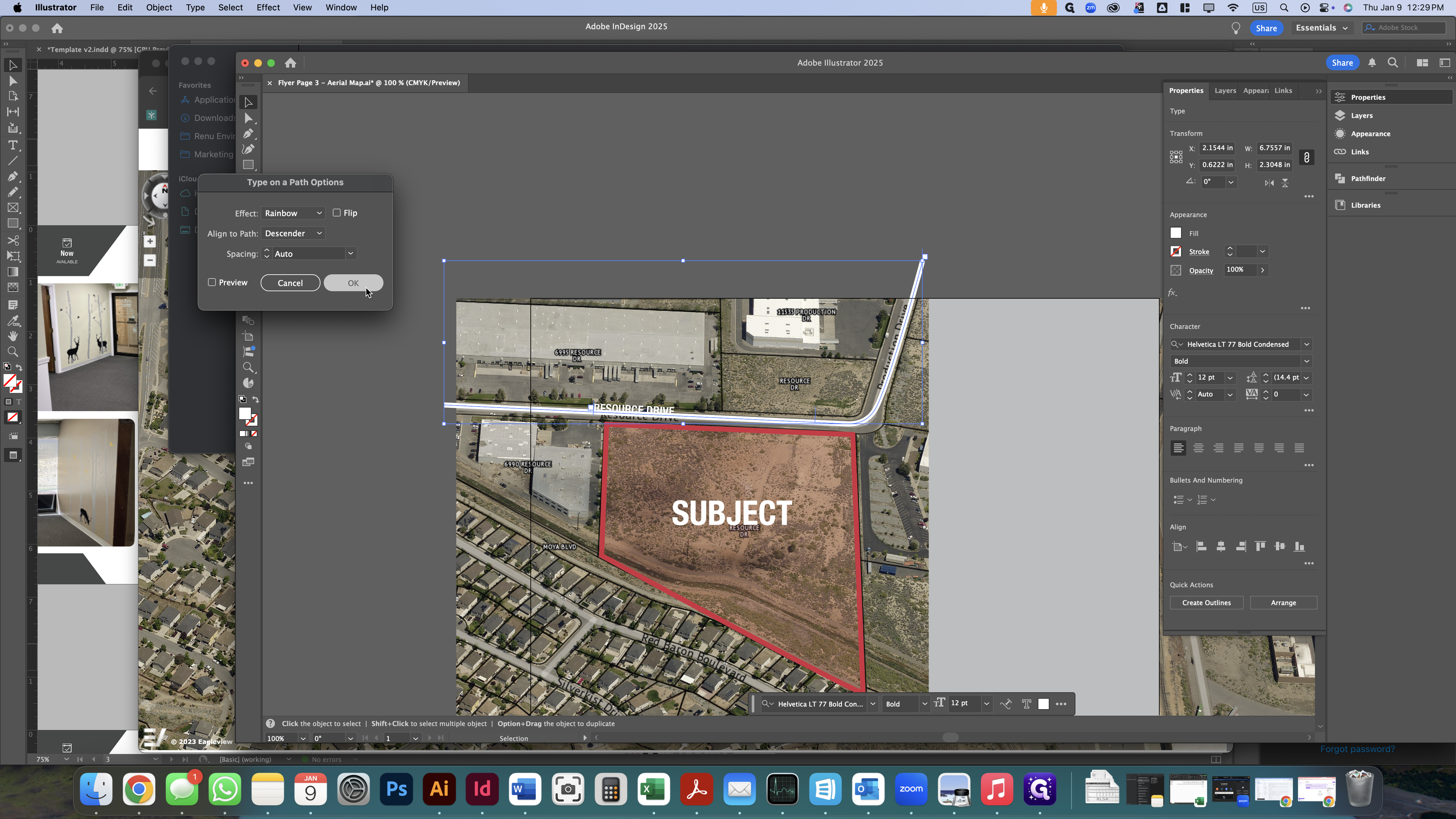The image size is (1456, 819).
Task: Click the Spacing stepper arrows
Action: click(x=267, y=254)
